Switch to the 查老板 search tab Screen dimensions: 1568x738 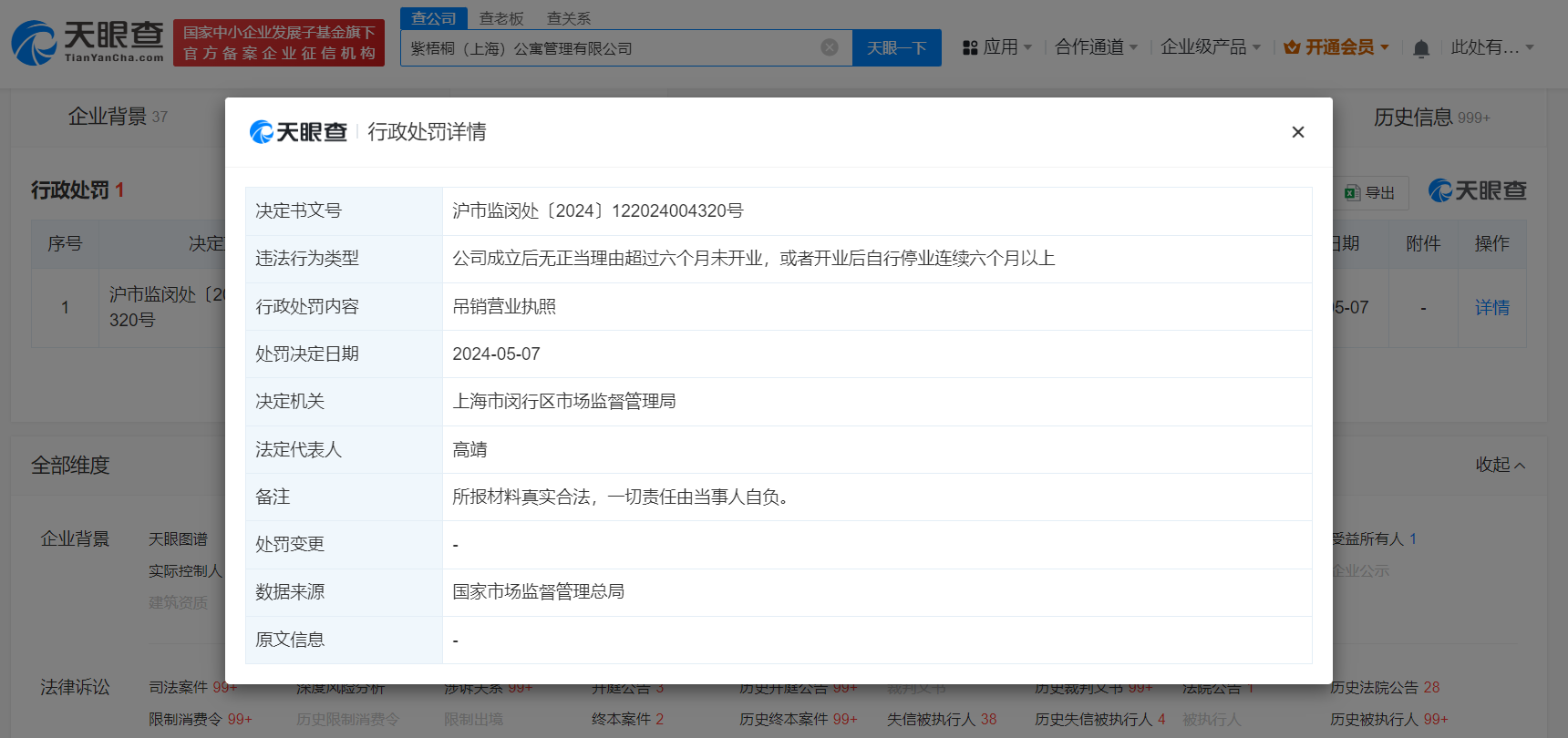click(x=501, y=18)
